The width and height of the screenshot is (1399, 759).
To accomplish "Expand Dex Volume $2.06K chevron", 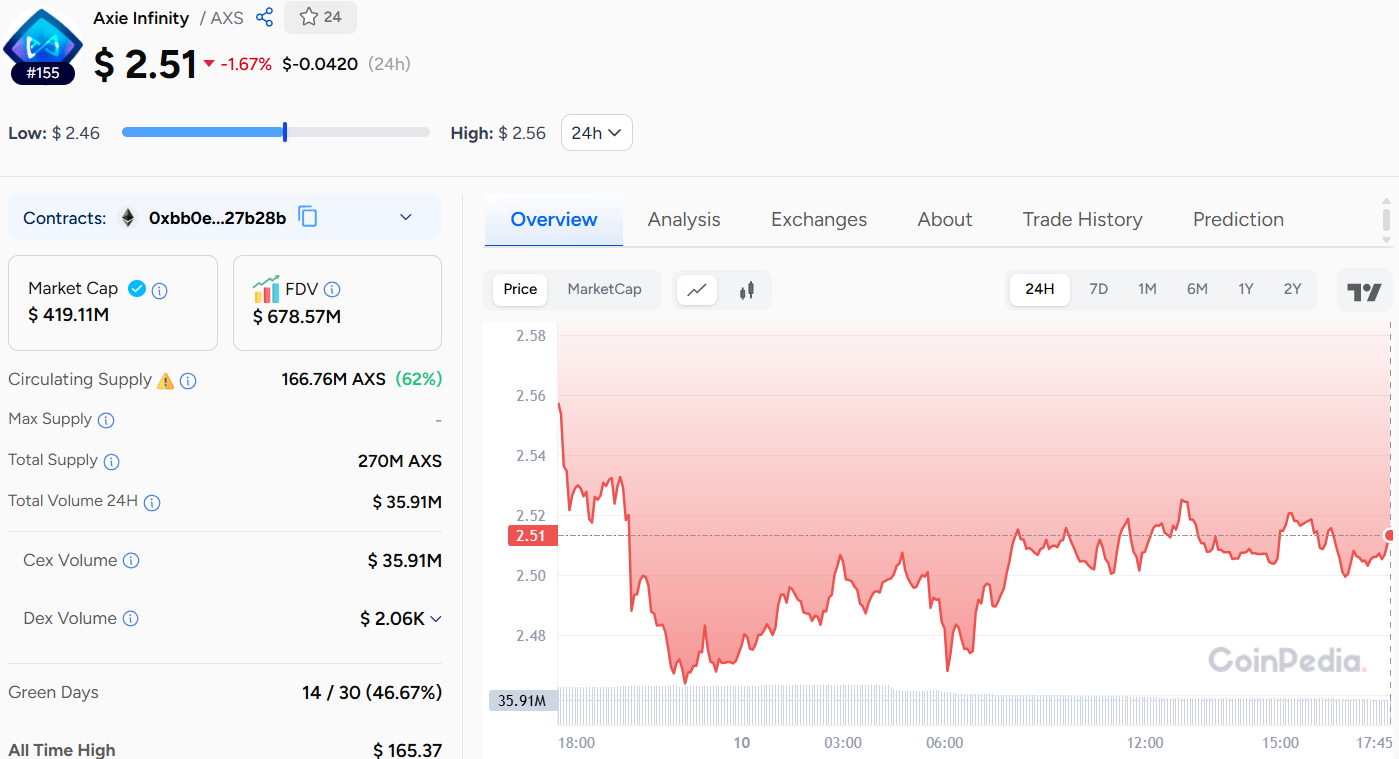I will (x=436, y=619).
